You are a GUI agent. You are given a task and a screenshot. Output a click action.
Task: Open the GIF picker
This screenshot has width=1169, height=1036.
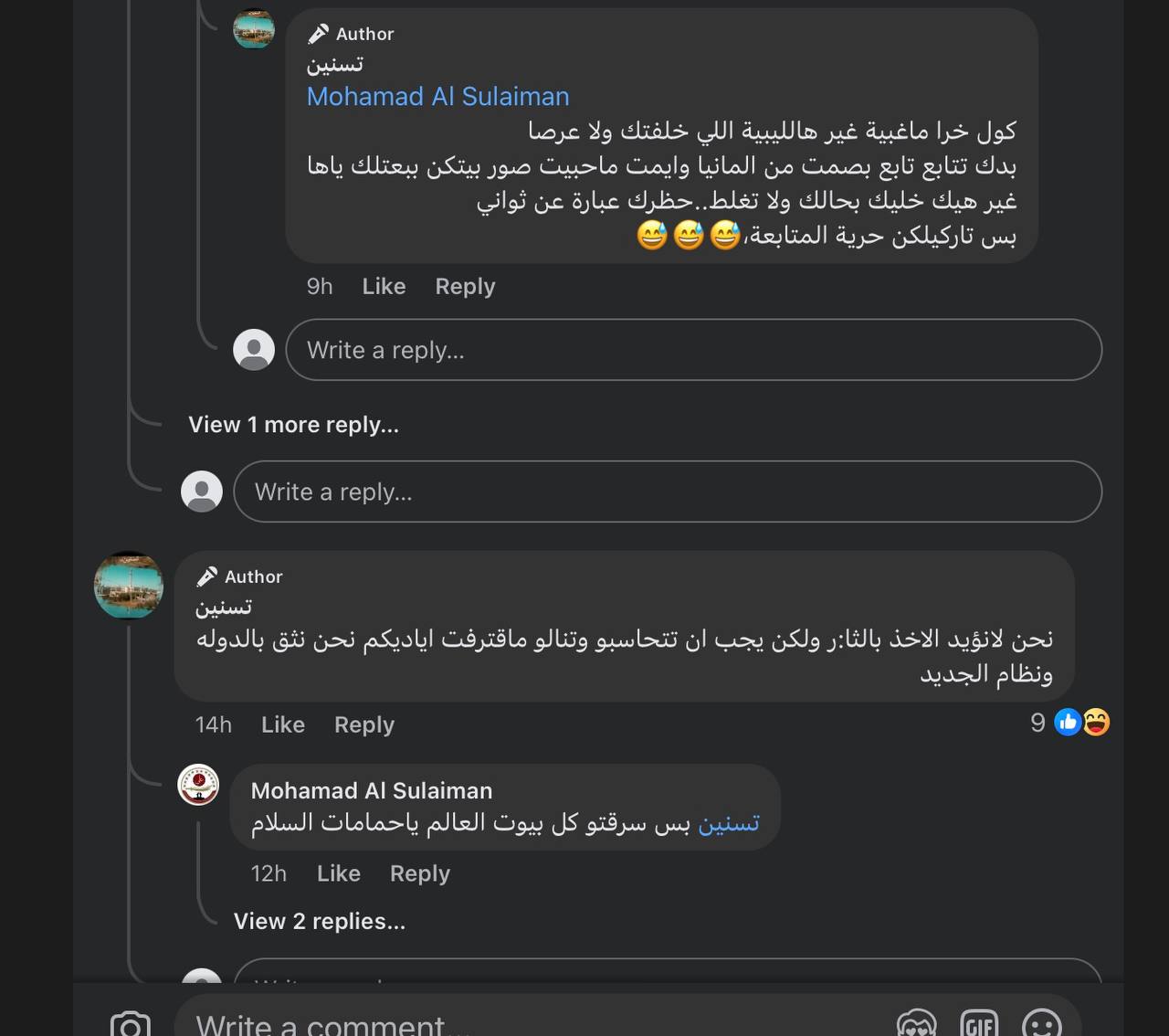978,1025
